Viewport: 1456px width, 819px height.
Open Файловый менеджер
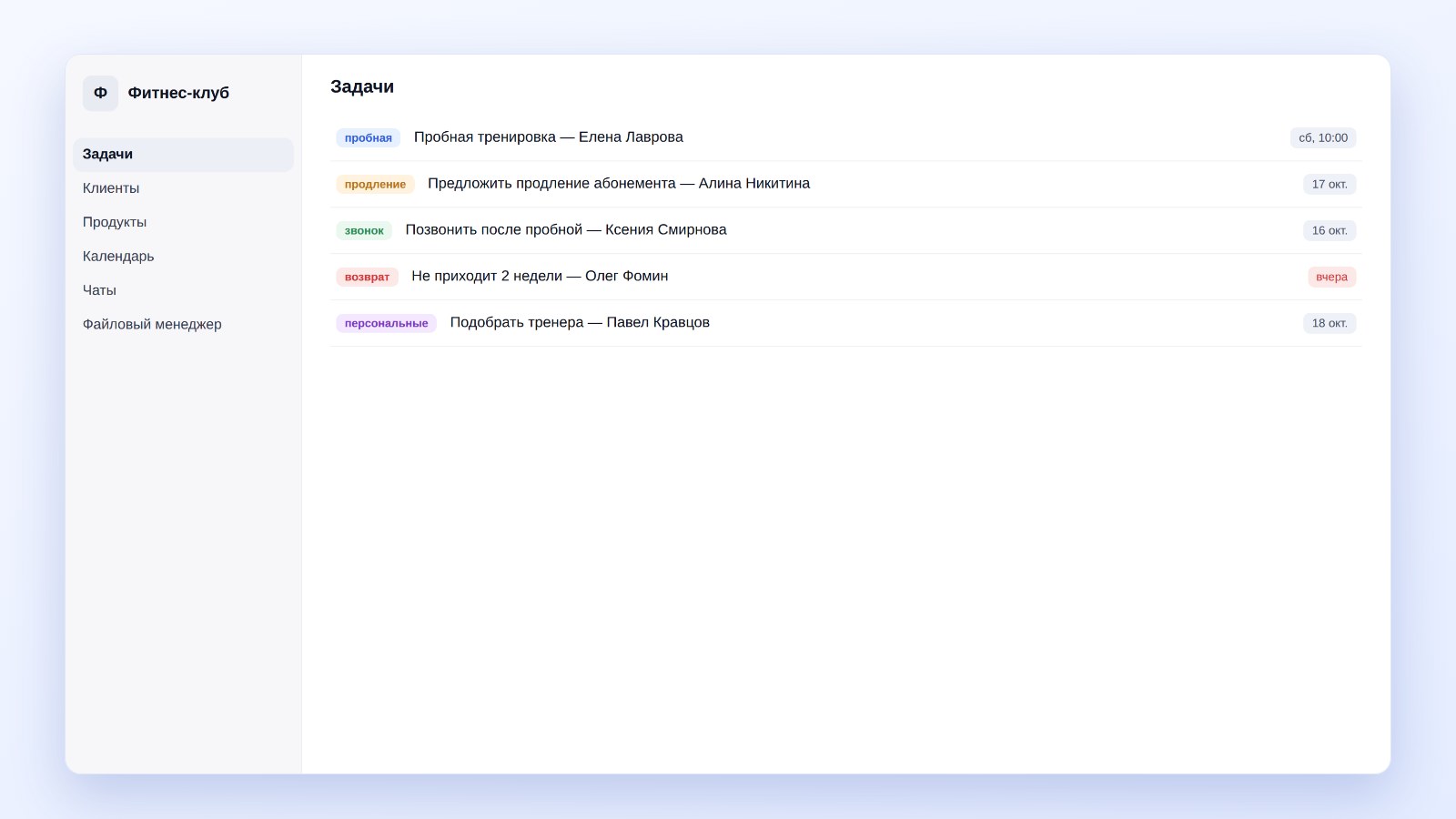point(183,324)
